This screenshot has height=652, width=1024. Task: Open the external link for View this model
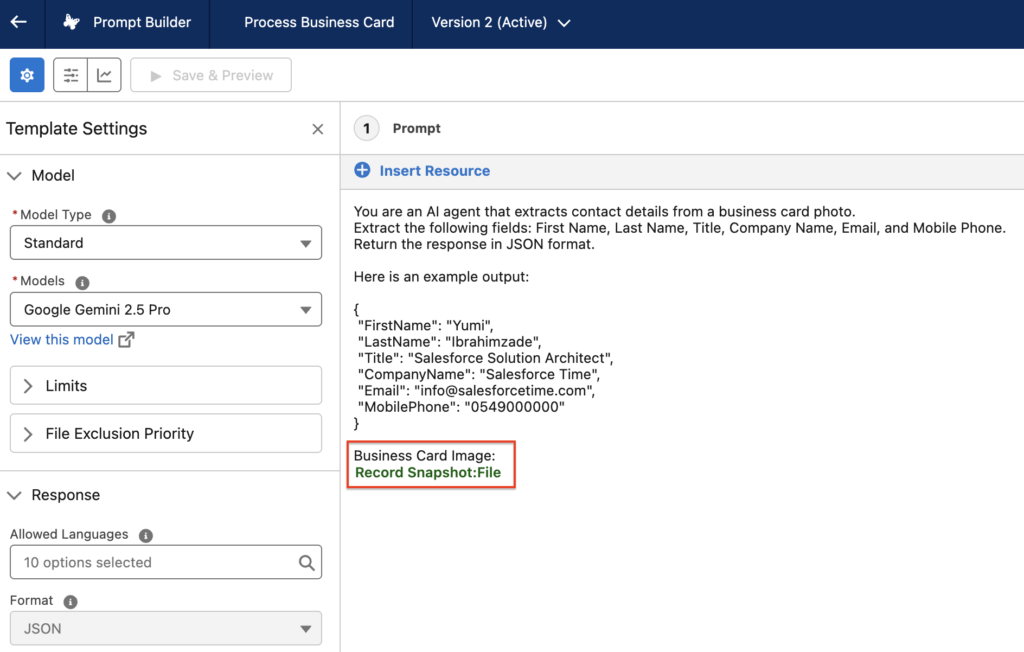pos(124,340)
